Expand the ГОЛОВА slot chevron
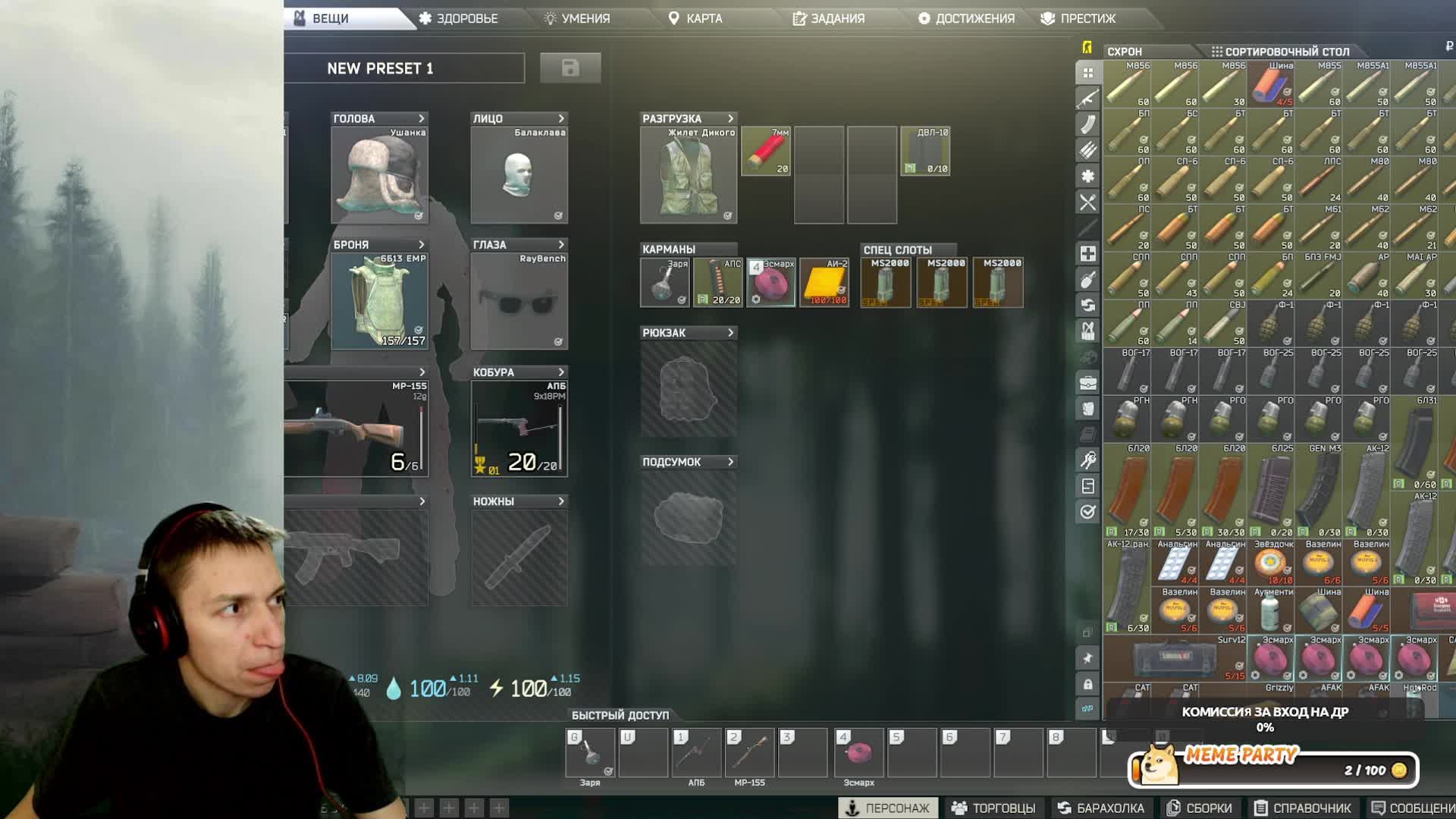 click(x=422, y=118)
